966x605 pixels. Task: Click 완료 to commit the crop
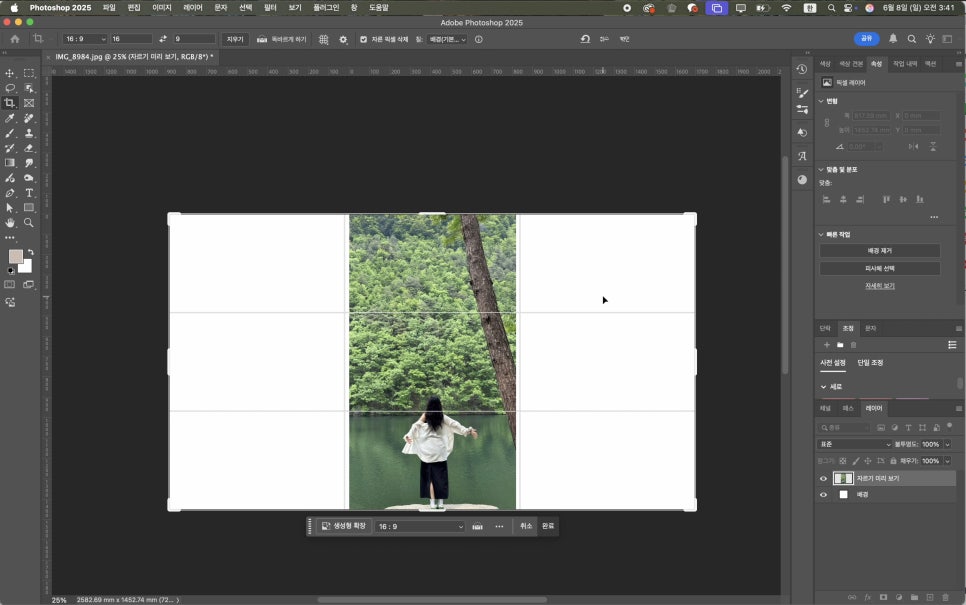tap(548, 526)
